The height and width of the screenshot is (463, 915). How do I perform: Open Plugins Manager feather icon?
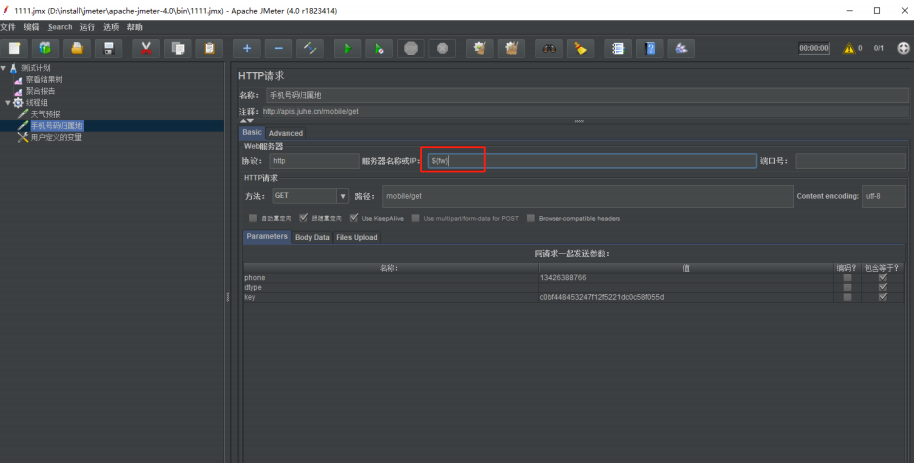(681, 48)
